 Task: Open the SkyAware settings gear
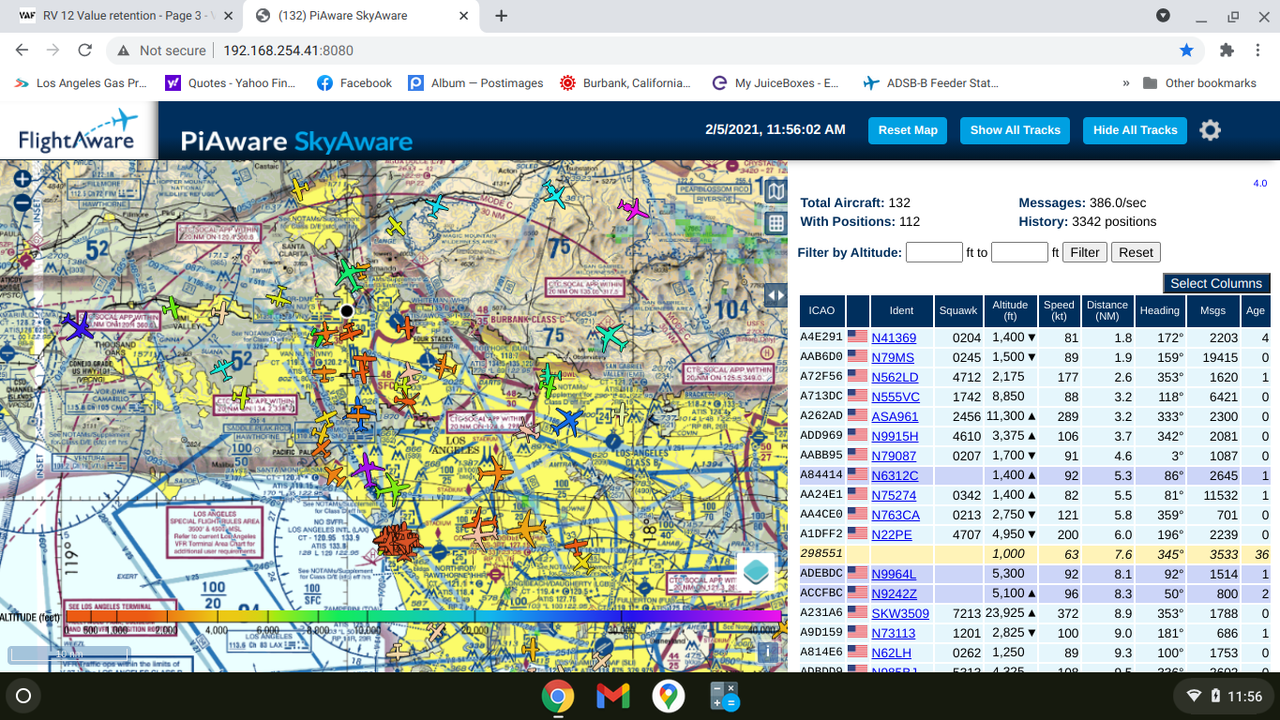1210,130
